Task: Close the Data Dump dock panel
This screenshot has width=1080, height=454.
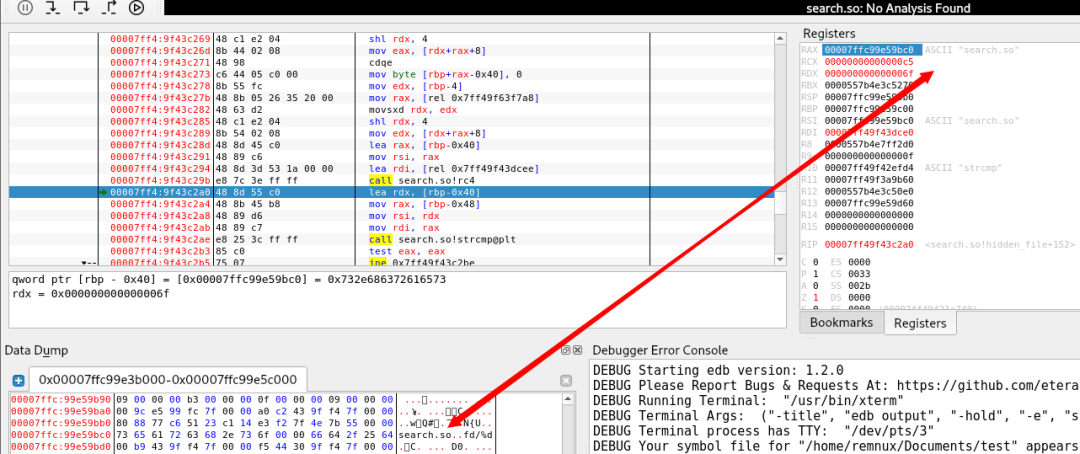Action: (x=578, y=351)
